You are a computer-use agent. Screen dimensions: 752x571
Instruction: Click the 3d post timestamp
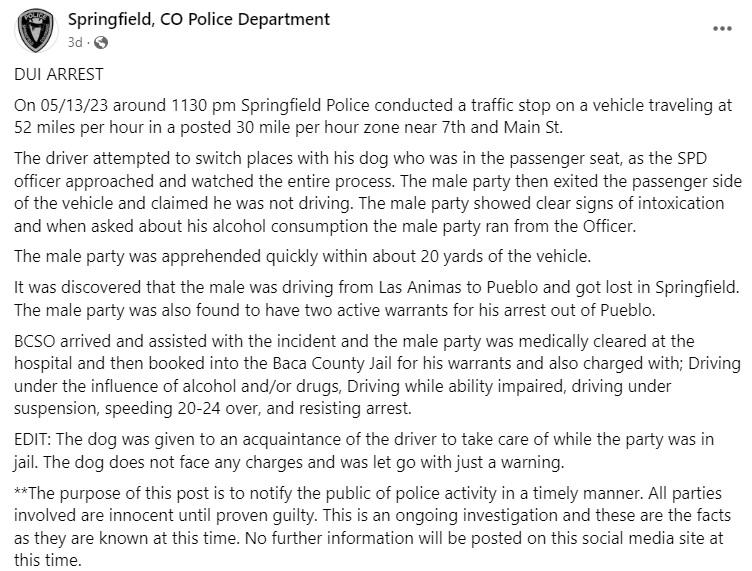coord(74,43)
